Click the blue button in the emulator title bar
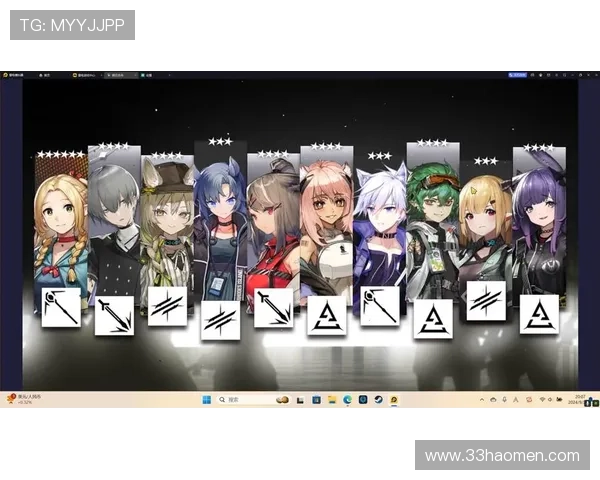Screen dimensions: 600x480 click(517, 73)
